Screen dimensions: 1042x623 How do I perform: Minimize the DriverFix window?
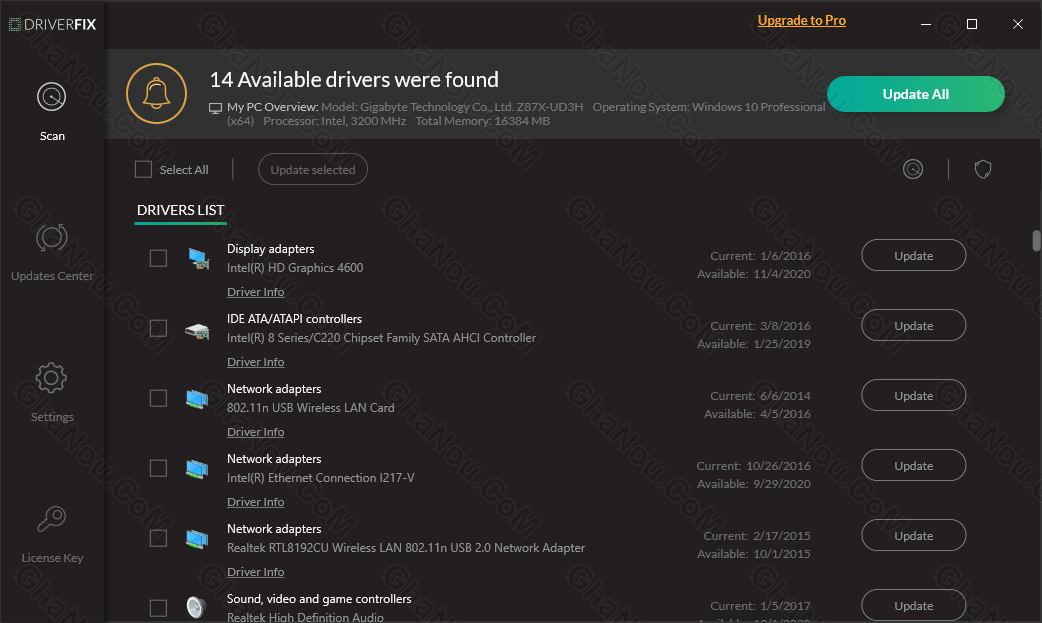[x=926, y=24]
